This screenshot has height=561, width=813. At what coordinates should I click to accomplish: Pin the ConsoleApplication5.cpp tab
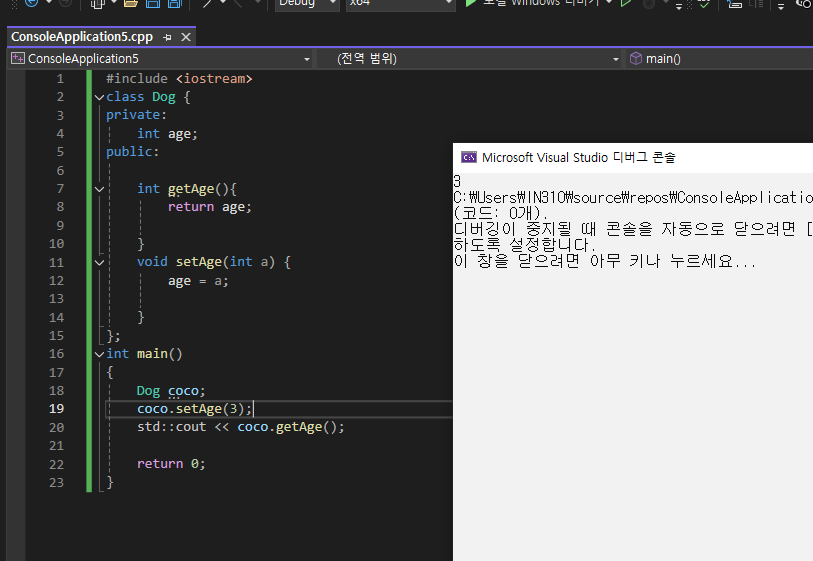pos(167,37)
